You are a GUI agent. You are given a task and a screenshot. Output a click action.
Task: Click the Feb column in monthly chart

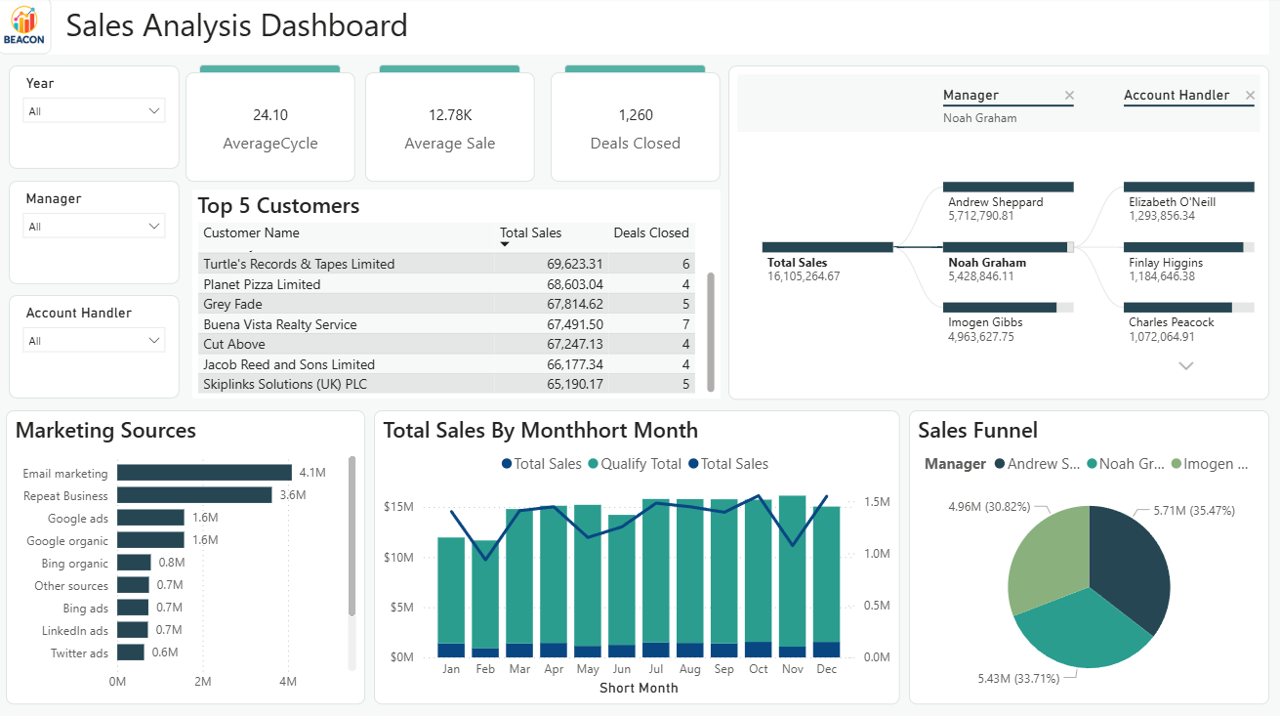pos(485,599)
